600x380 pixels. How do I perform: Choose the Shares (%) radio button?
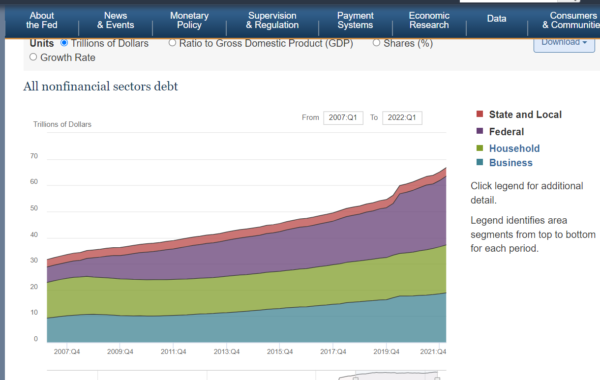(377, 43)
